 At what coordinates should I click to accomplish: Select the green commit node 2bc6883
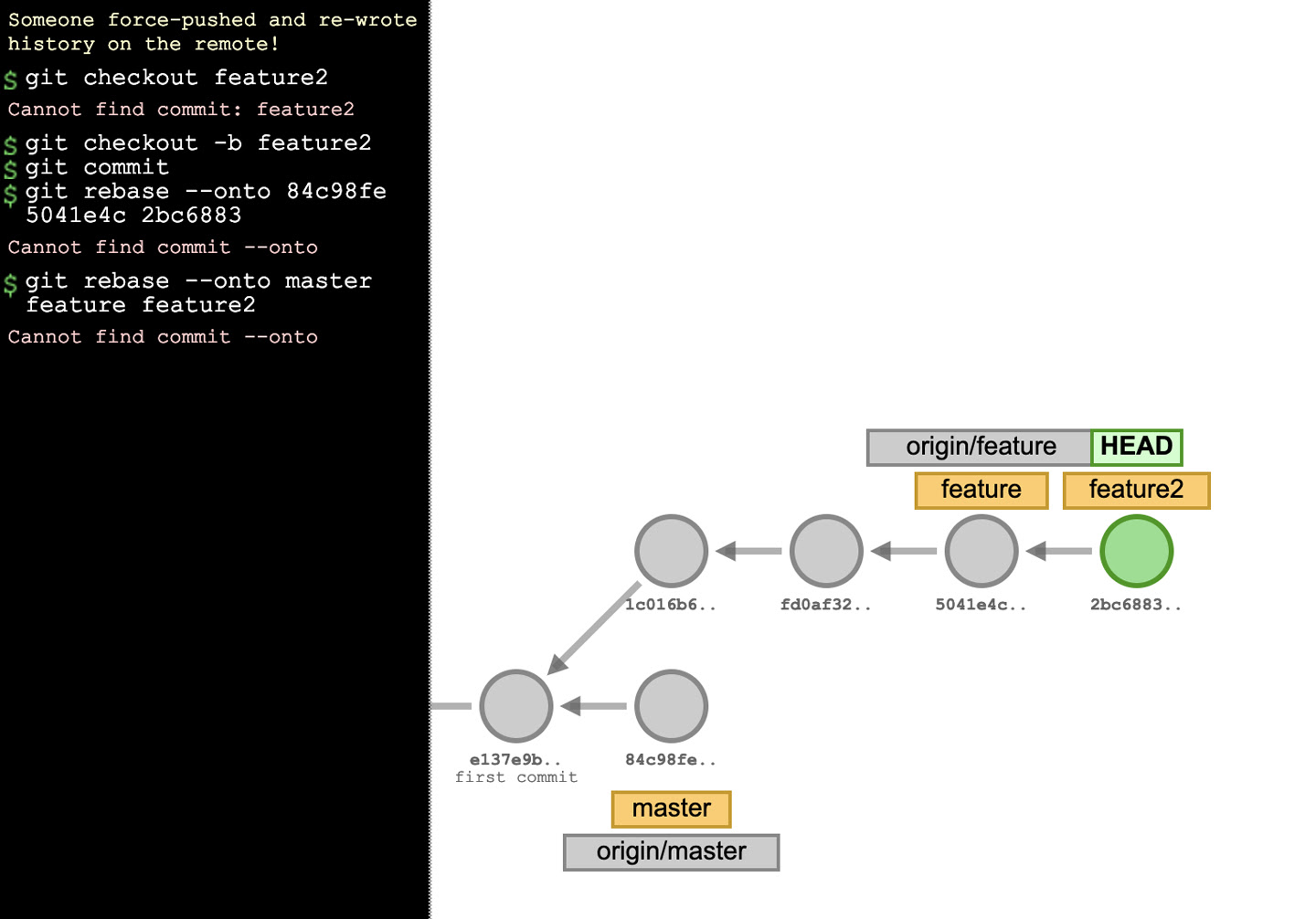click(1136, 551)
